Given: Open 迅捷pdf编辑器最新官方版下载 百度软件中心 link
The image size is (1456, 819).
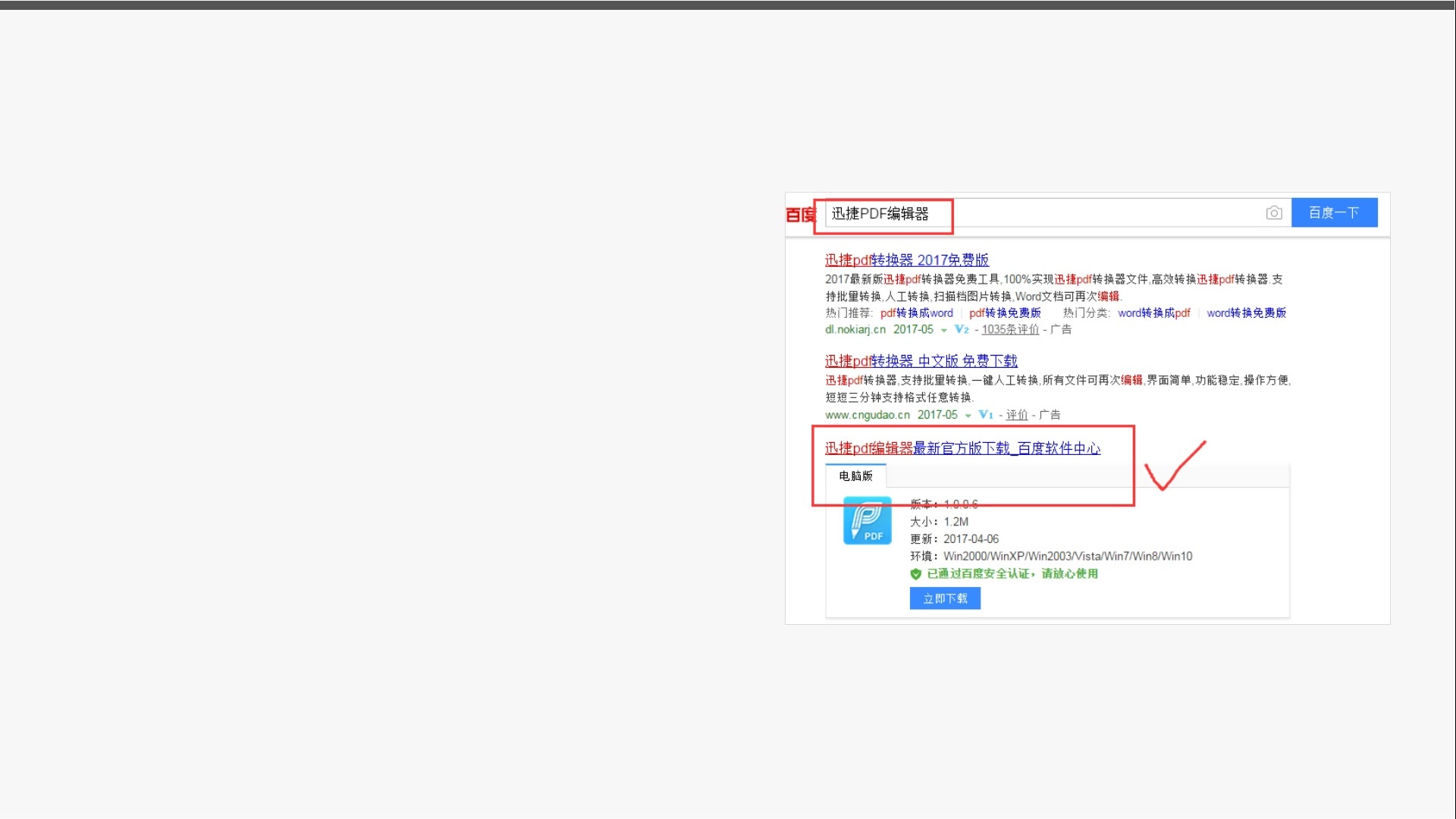Looking at the screenshot, I should tap(963, 448).
